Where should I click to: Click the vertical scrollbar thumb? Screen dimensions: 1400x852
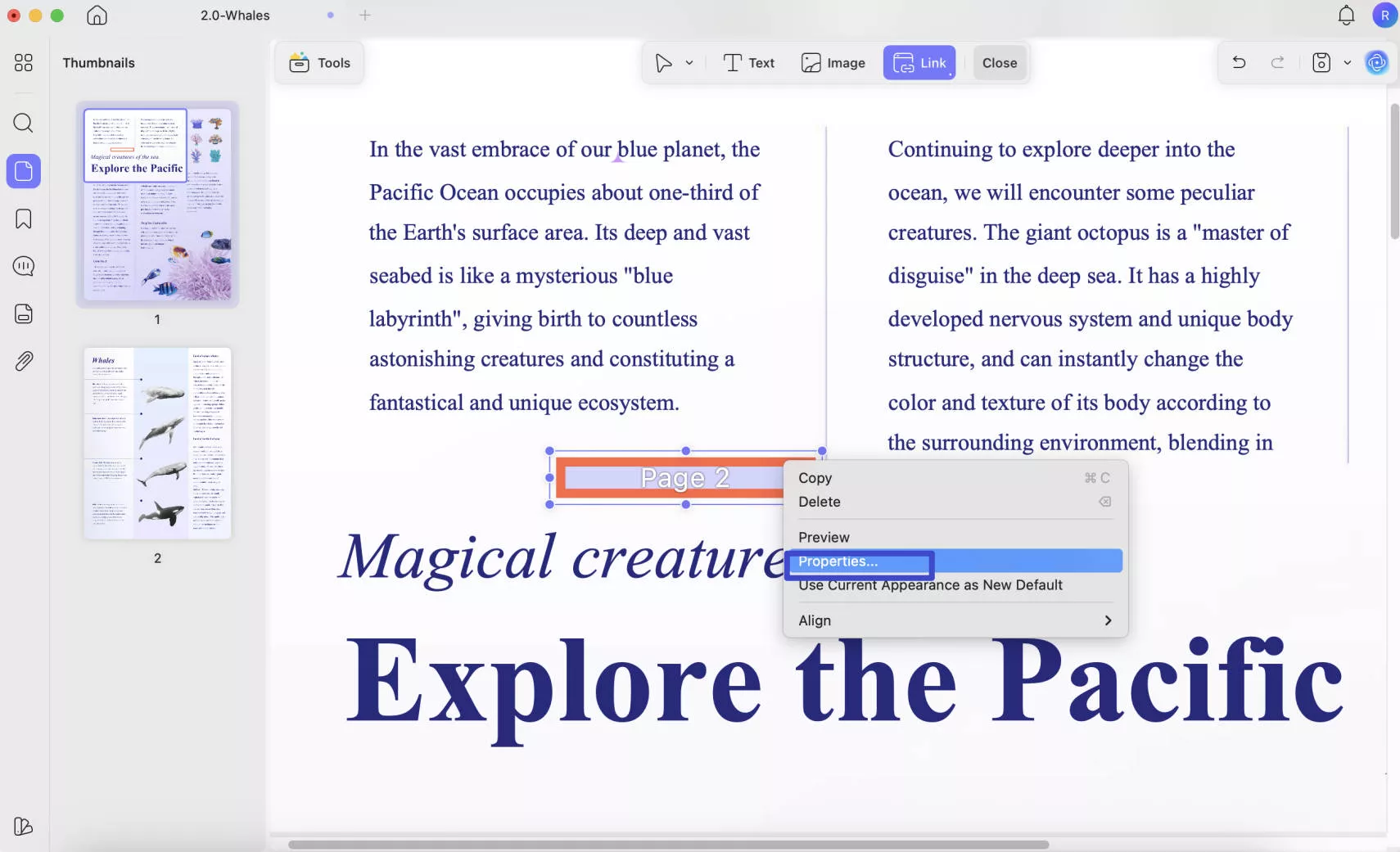[1394, 170]
